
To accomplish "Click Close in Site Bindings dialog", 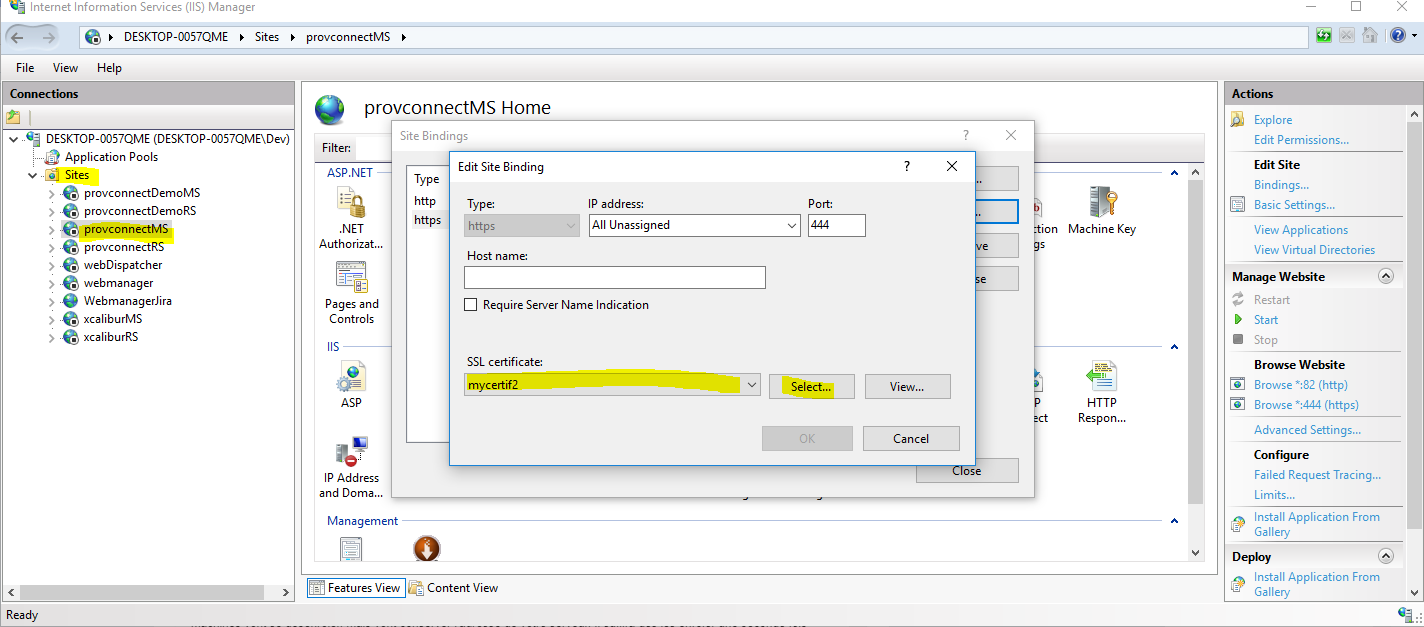I will (967, 471).
